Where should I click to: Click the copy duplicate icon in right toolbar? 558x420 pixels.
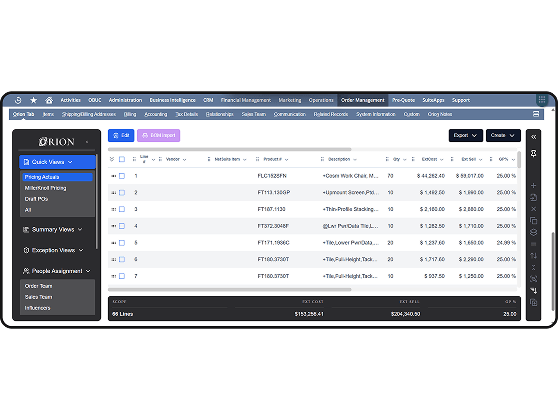pyautogui.click(x=533, y=221)
